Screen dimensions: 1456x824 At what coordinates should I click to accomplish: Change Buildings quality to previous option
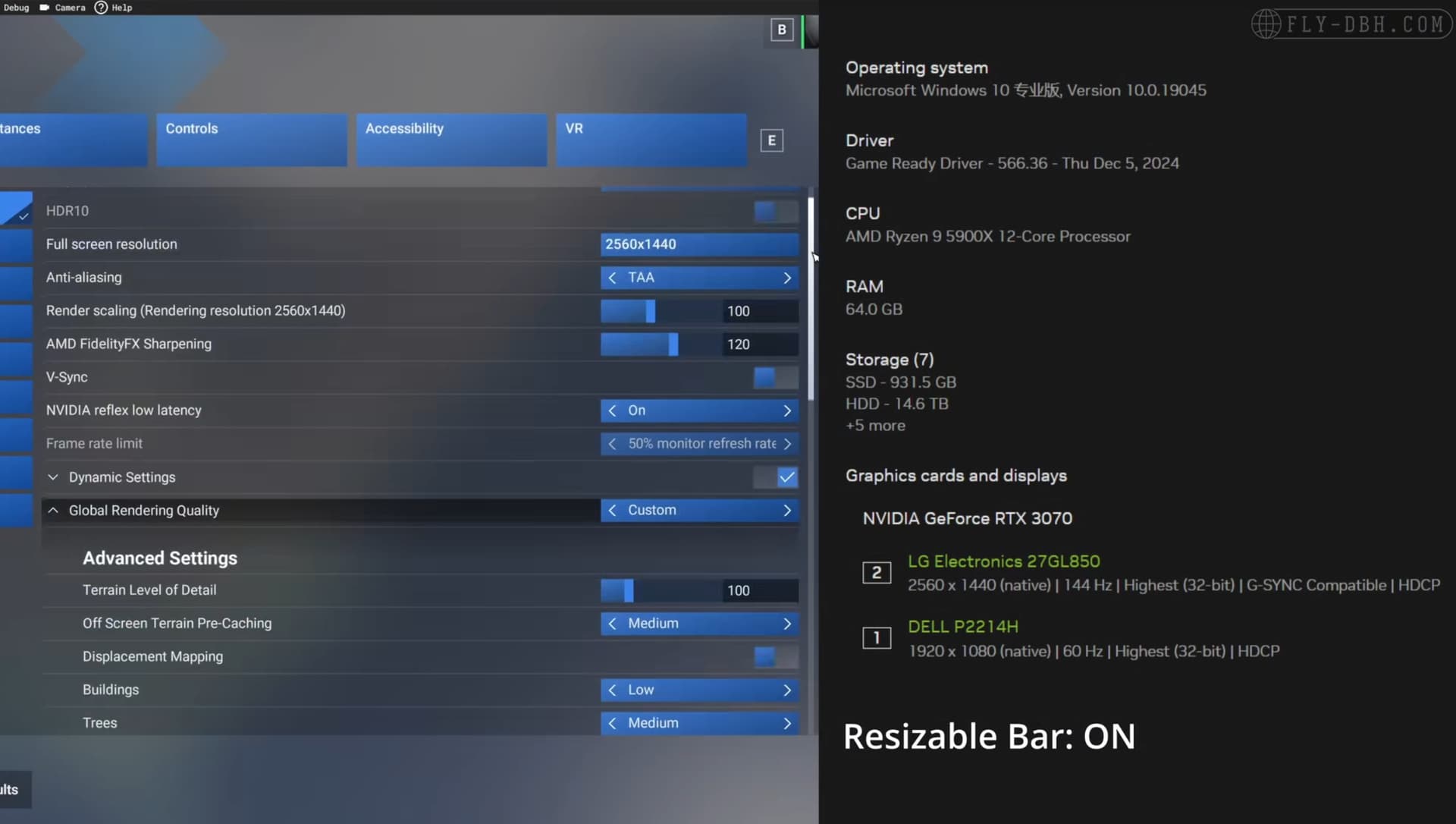pos(612,690)
